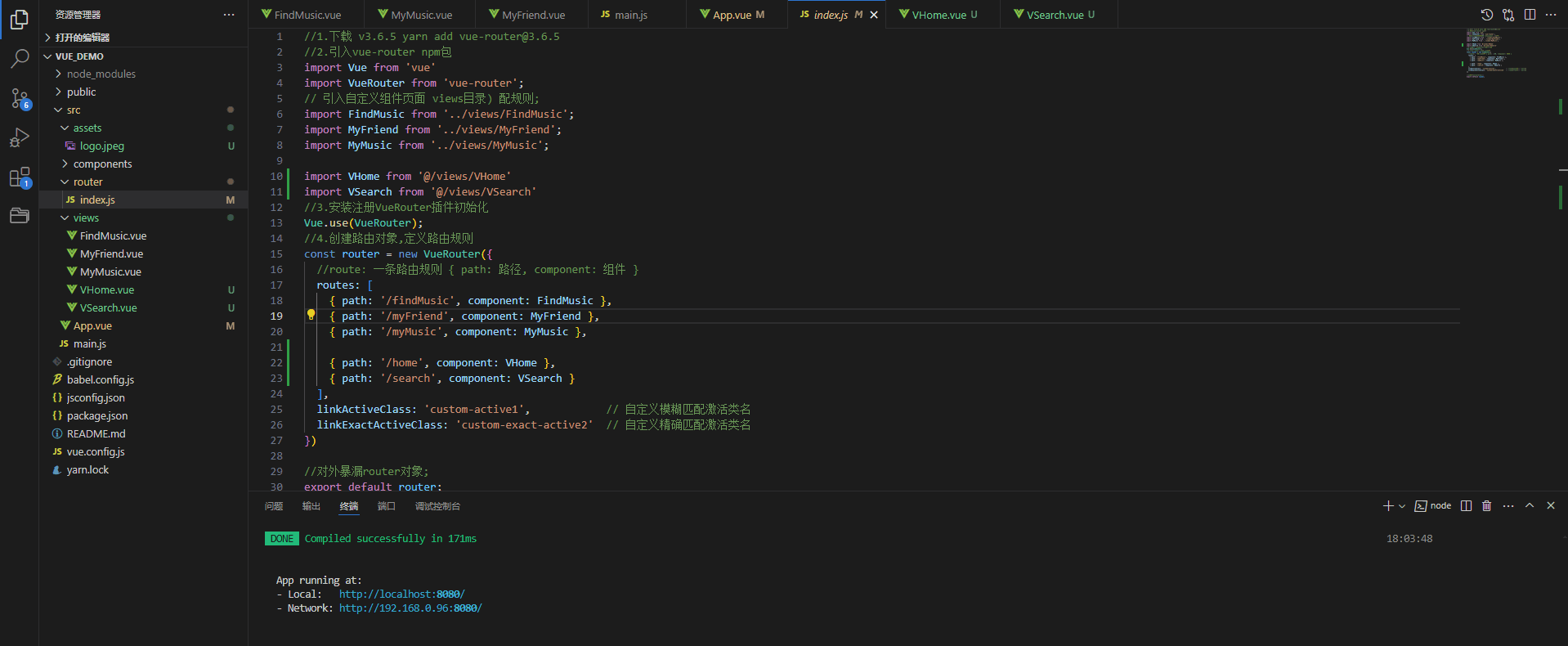Open explorer panel more actions menu

coord(229,15)
